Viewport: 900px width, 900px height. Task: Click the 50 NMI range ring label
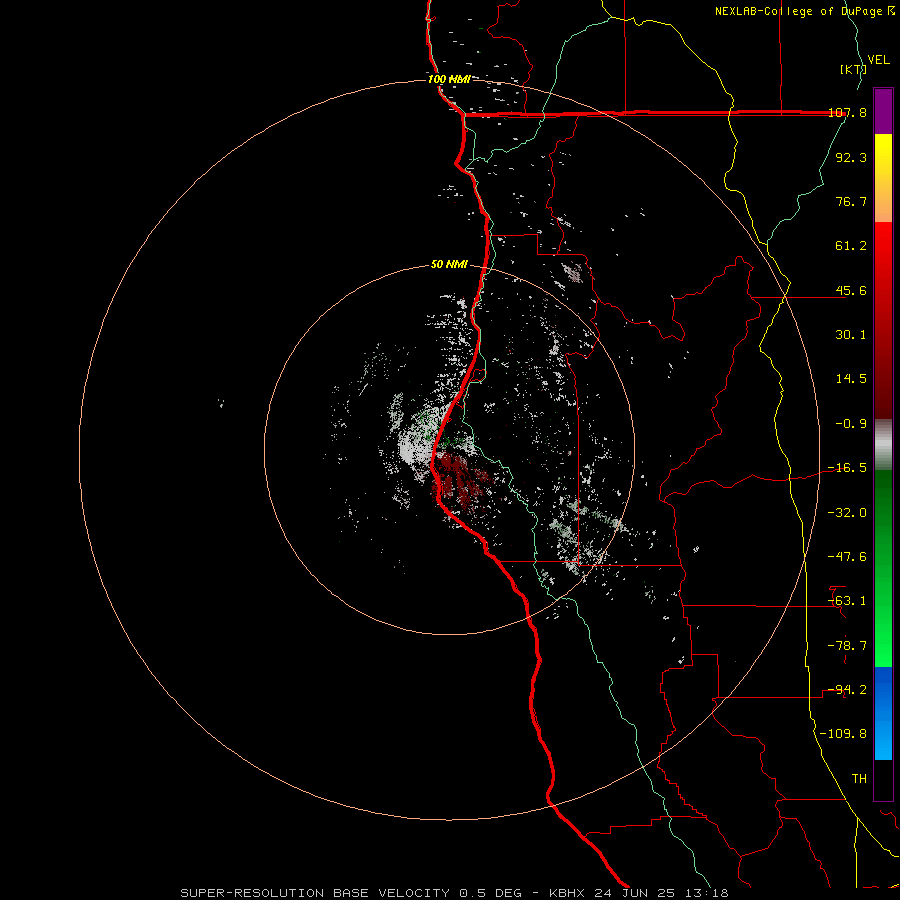click(x=449, y=265)
